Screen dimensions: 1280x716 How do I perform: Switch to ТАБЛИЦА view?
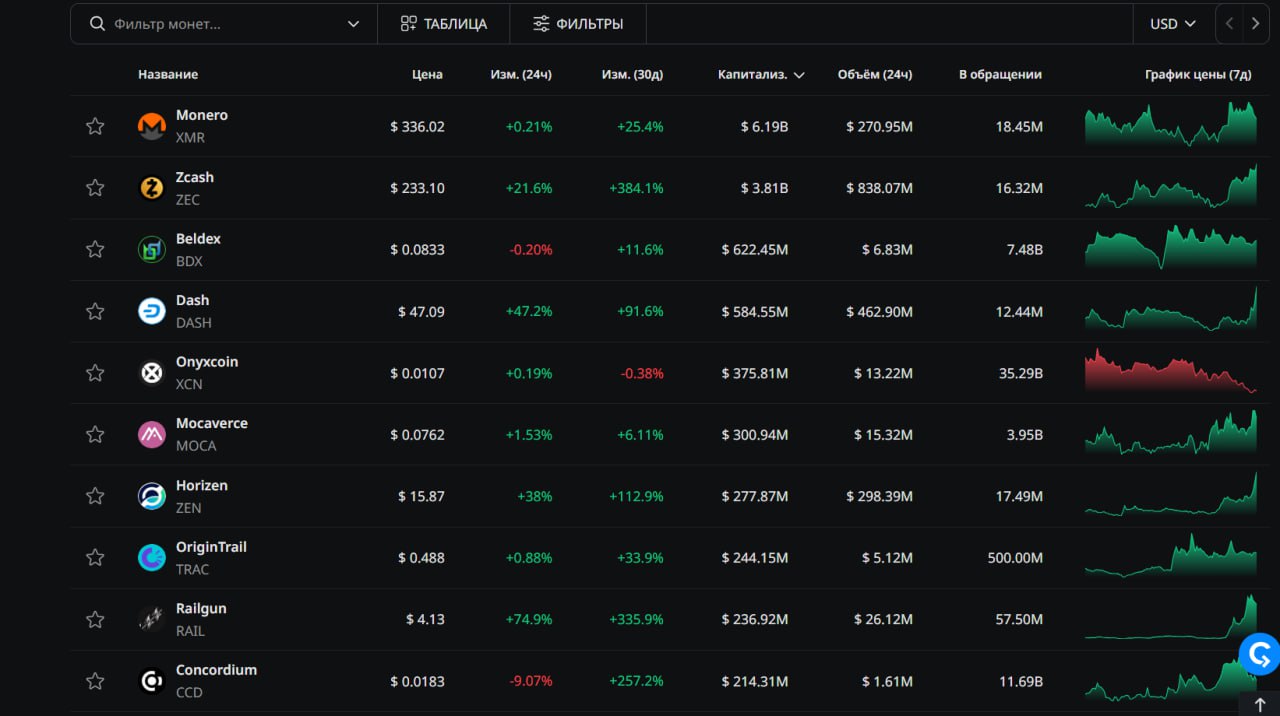443,24
